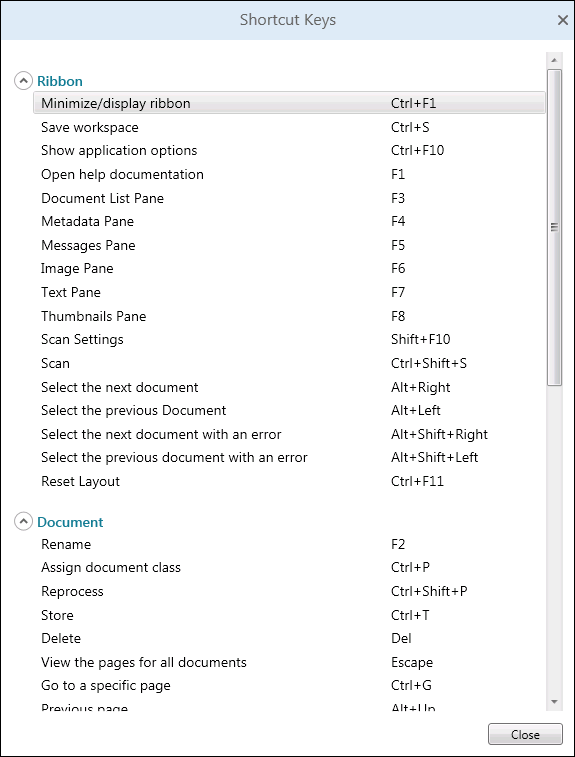
Task: Select the Document List Pane row
Action: point(289,198)
